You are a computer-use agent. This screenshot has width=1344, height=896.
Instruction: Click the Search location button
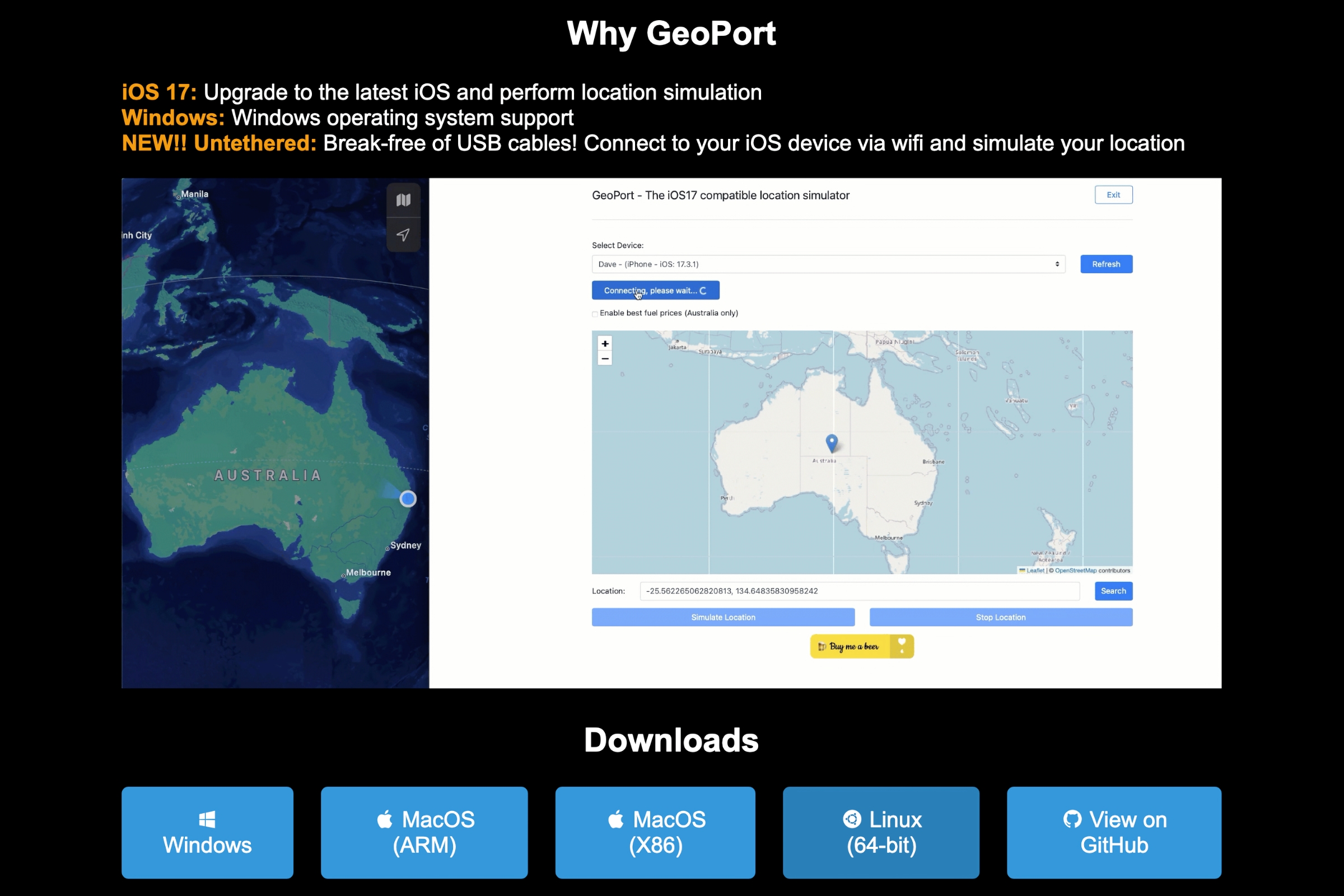1113,591
